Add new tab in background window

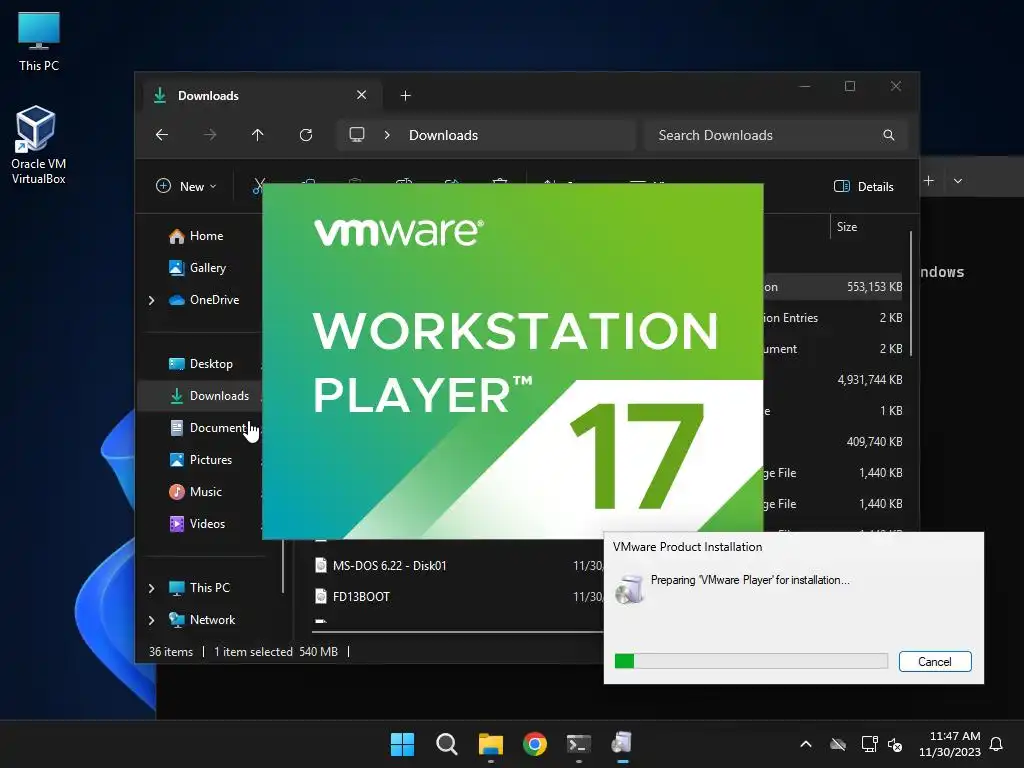point(929,181)
